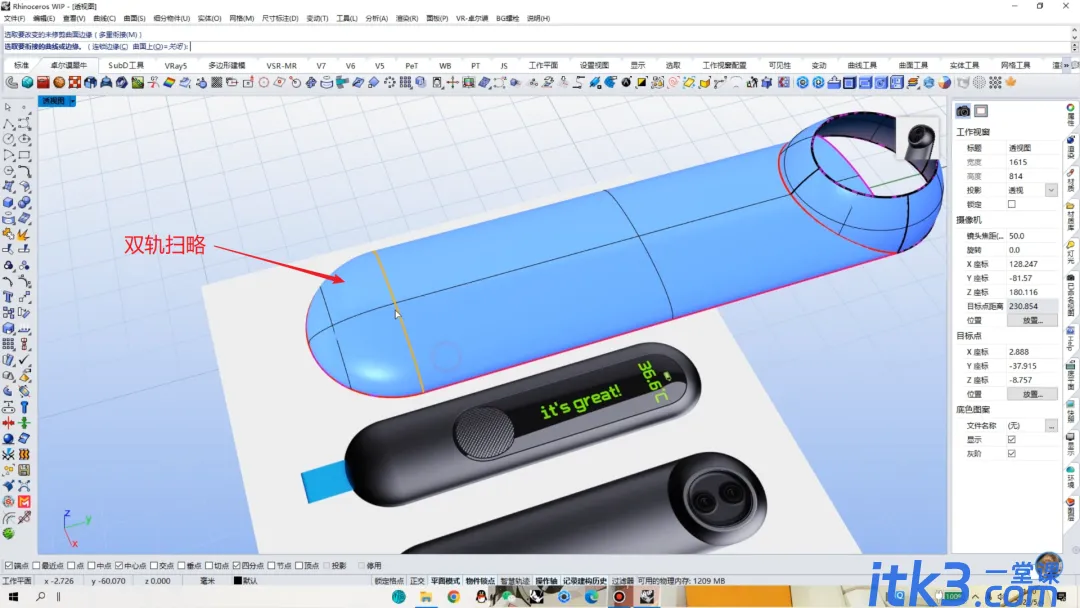Toggle the 锁定 checkbox in viewport properties
The image size is (1080, 608).
tap(1011, 205)
